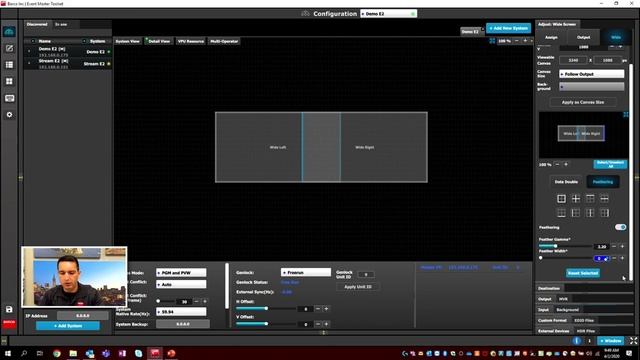Toggle the Feathering switch off

(x=620, y=227)
